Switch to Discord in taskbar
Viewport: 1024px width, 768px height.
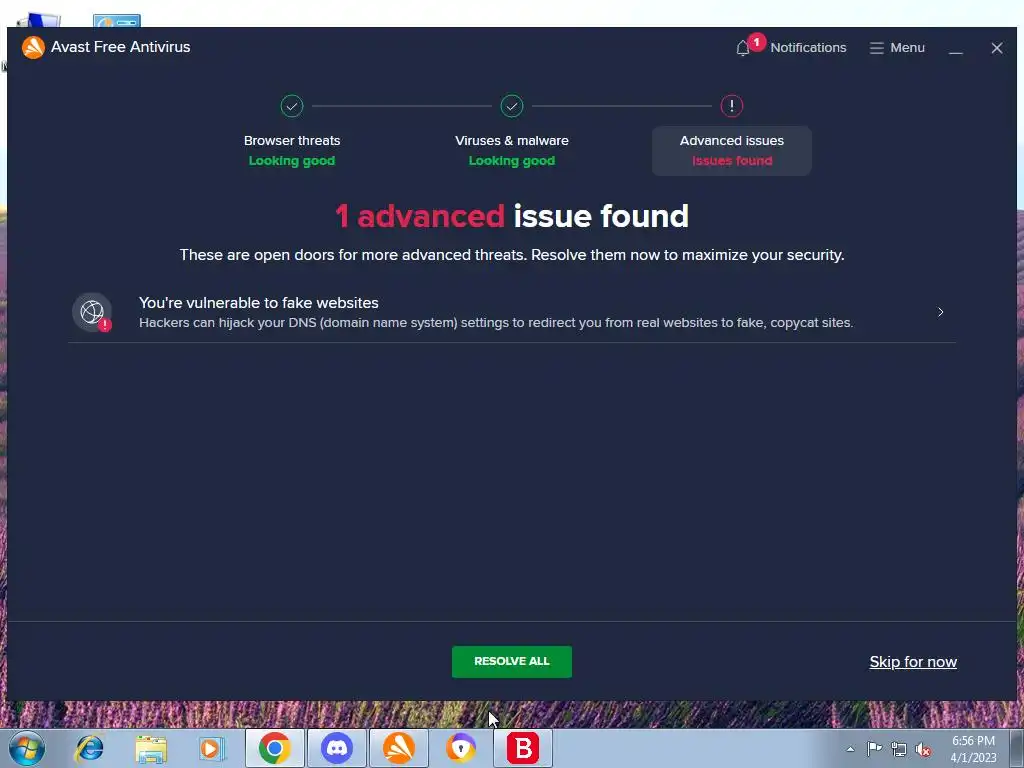point(337,748)
